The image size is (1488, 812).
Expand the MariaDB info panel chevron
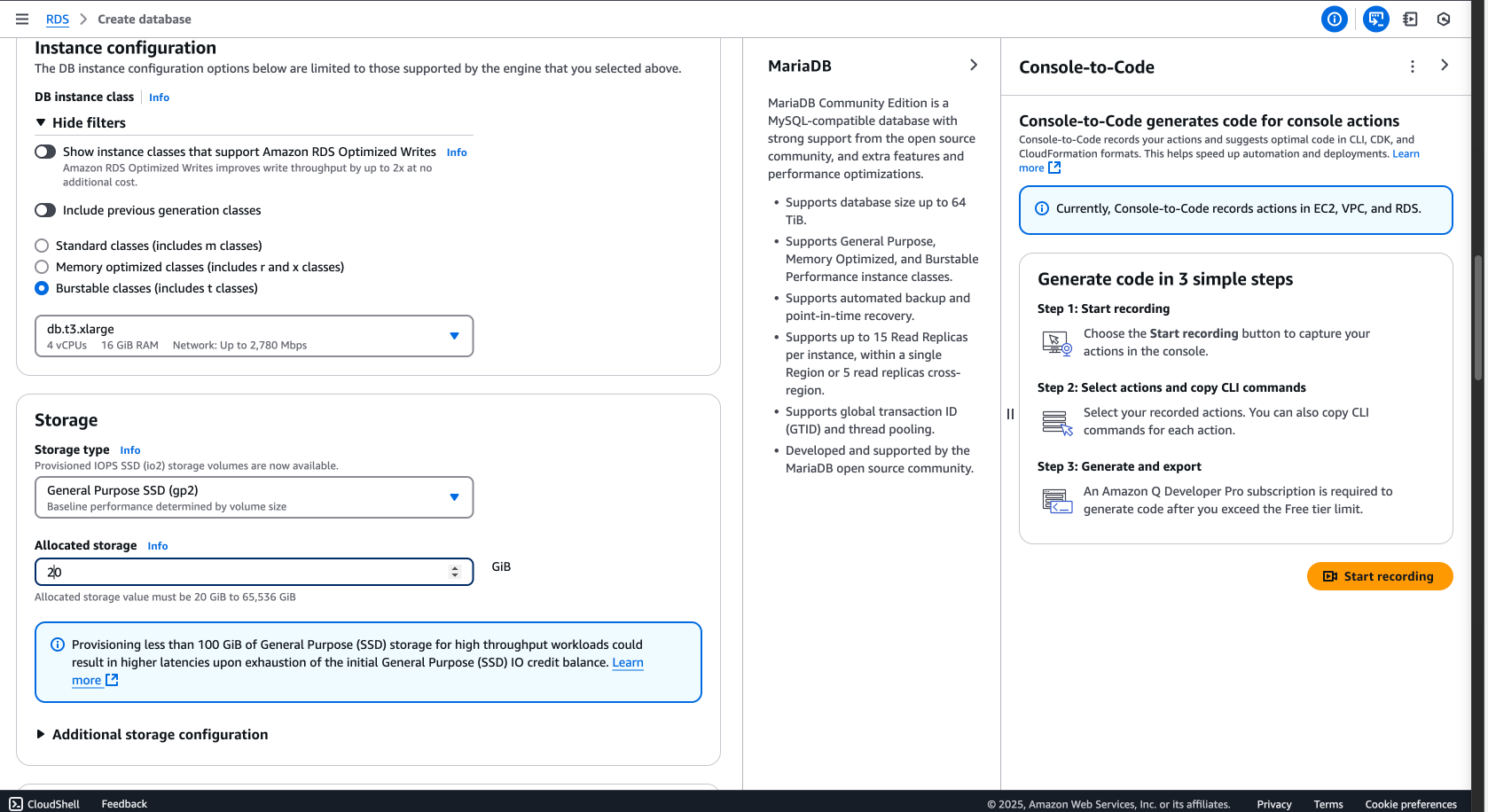pos(974,65)
